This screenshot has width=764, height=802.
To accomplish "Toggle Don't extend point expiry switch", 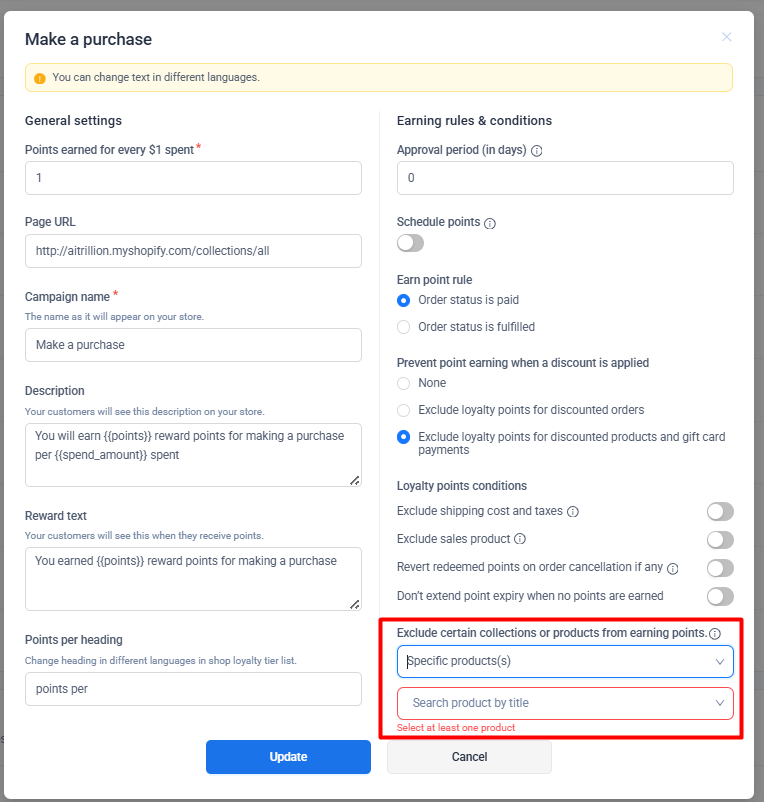I will [x=720, y=596].
